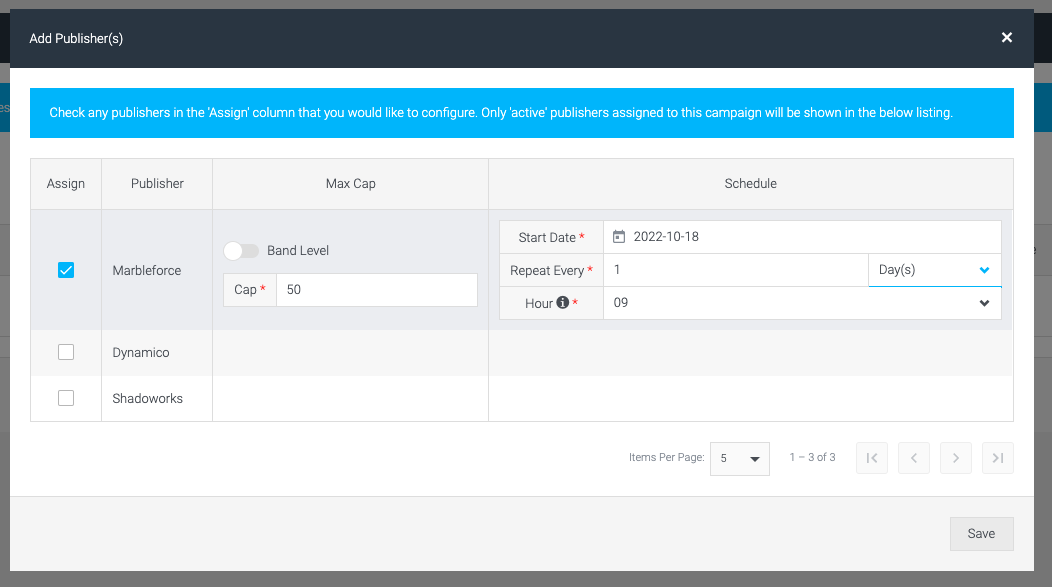Enable the Band Level toggle

(241, 251)
